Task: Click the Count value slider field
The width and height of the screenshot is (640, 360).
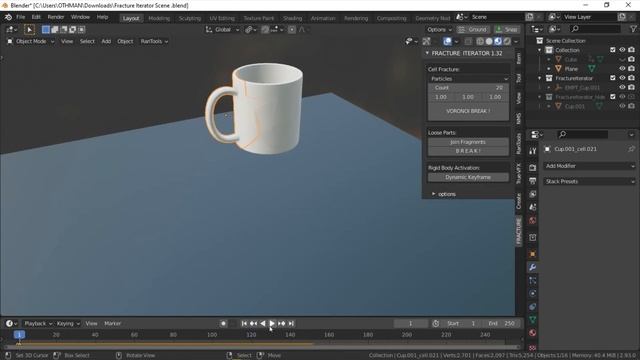Action: coord(468,88)
